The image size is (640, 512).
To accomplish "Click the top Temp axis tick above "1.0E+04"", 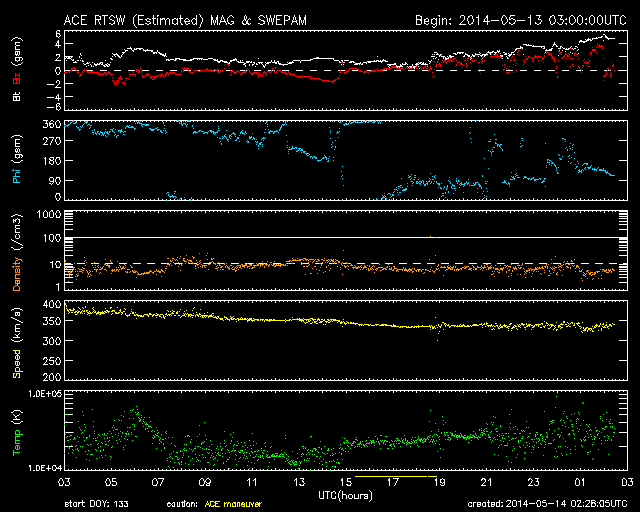I will 44,393.
